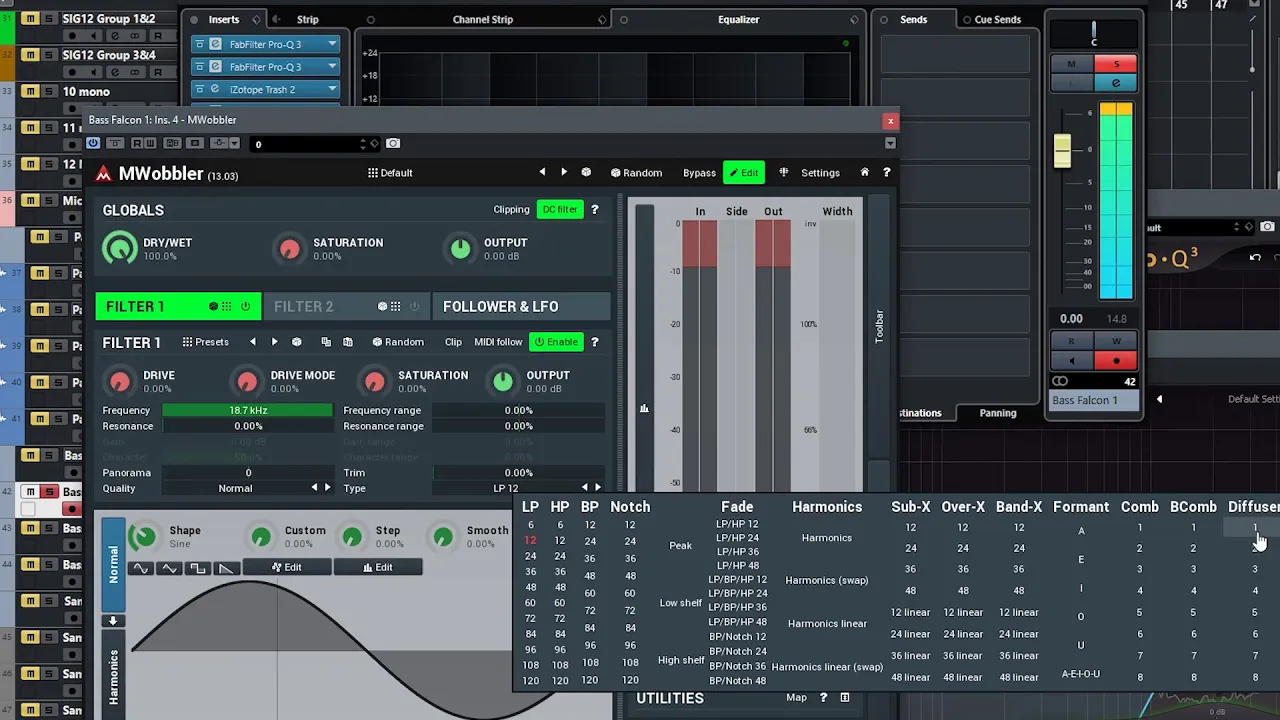Open the Cubase plugin header dropdown arrow
The image size is (1280, 720).
[890, 144]
